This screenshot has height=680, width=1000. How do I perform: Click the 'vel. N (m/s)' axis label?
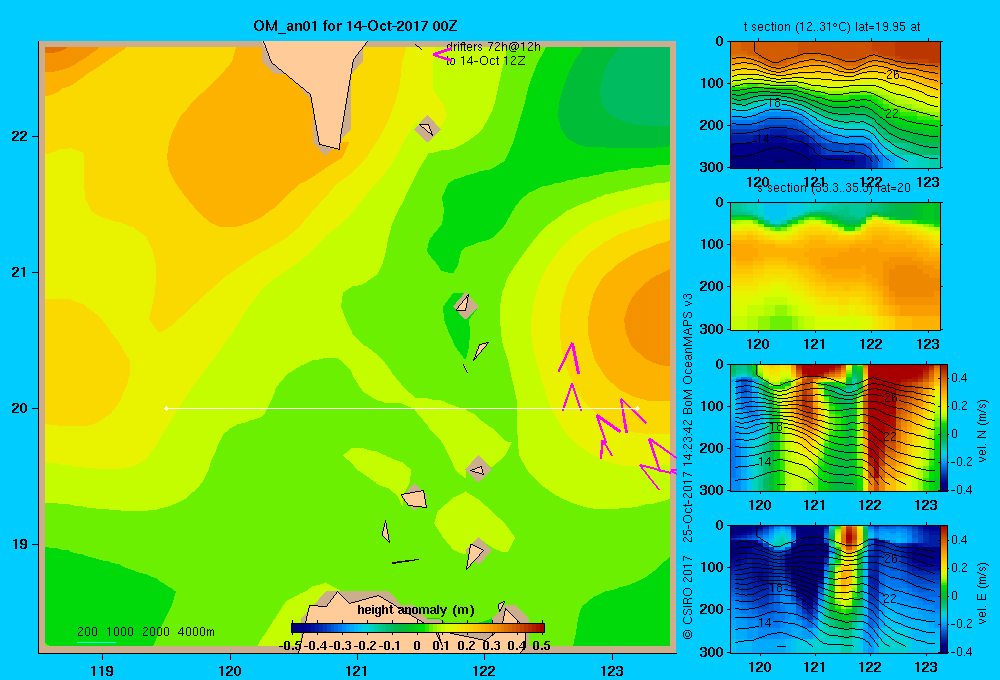pos(982,431)
